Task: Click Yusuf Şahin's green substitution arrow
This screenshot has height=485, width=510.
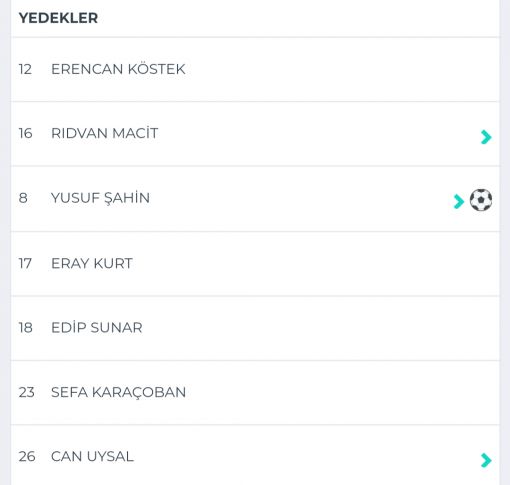Action: [459, 201]
